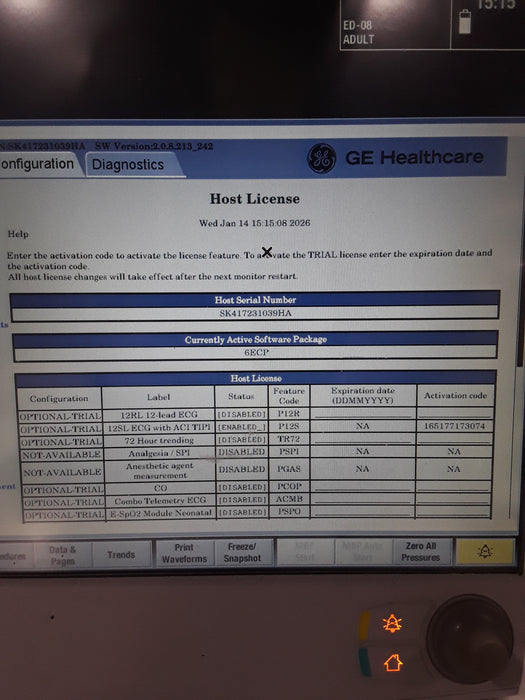Click the 'Analgesia / SPI' label cell

(159, 453)
